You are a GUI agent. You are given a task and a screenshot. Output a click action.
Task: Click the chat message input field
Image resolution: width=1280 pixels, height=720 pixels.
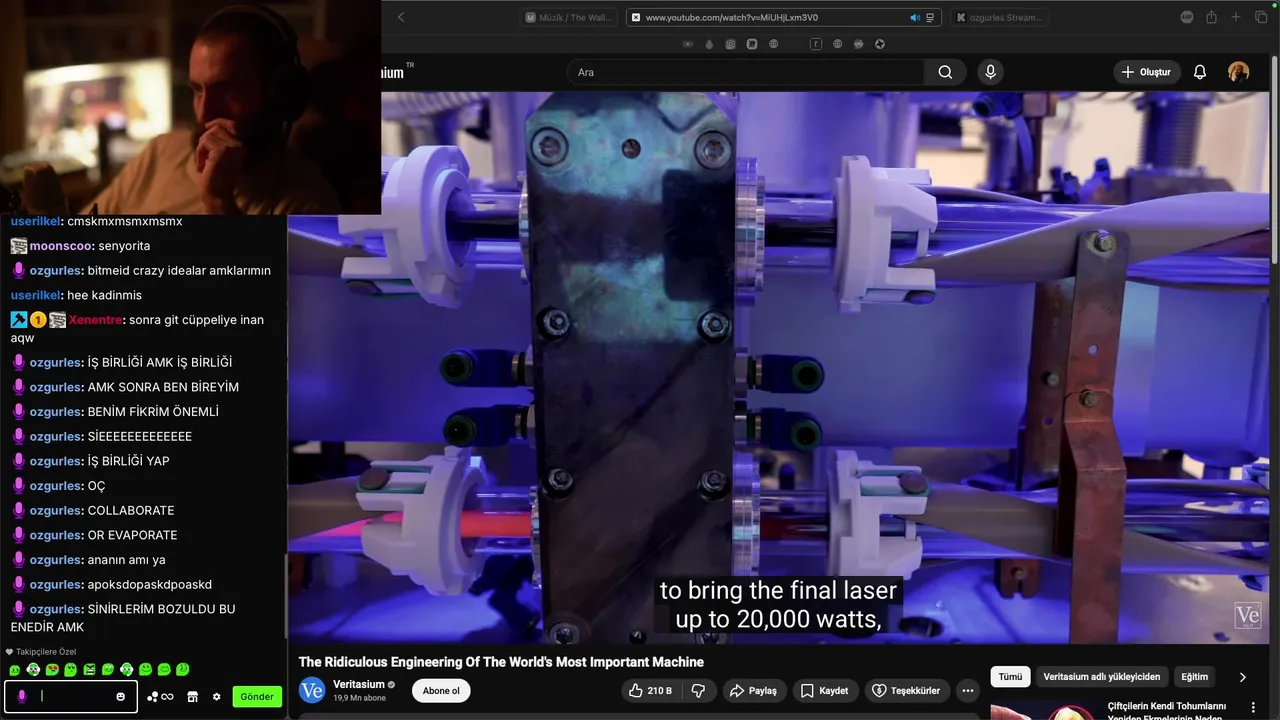(x=71, y=697)
